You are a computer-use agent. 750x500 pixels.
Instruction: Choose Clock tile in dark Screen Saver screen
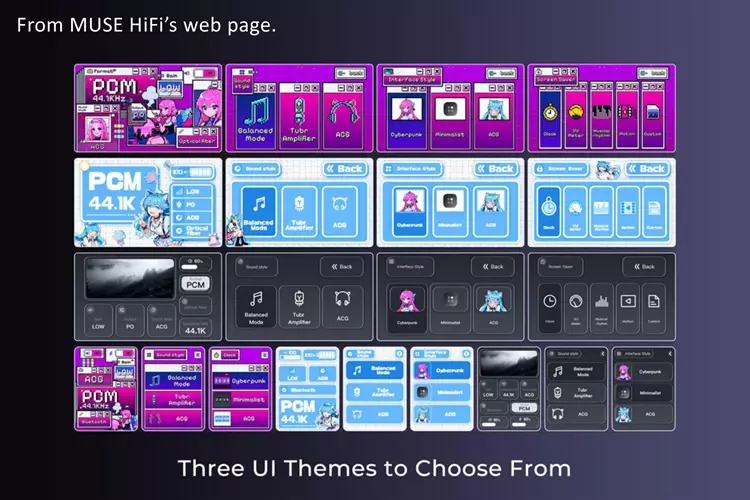click(x=550, y=308)
